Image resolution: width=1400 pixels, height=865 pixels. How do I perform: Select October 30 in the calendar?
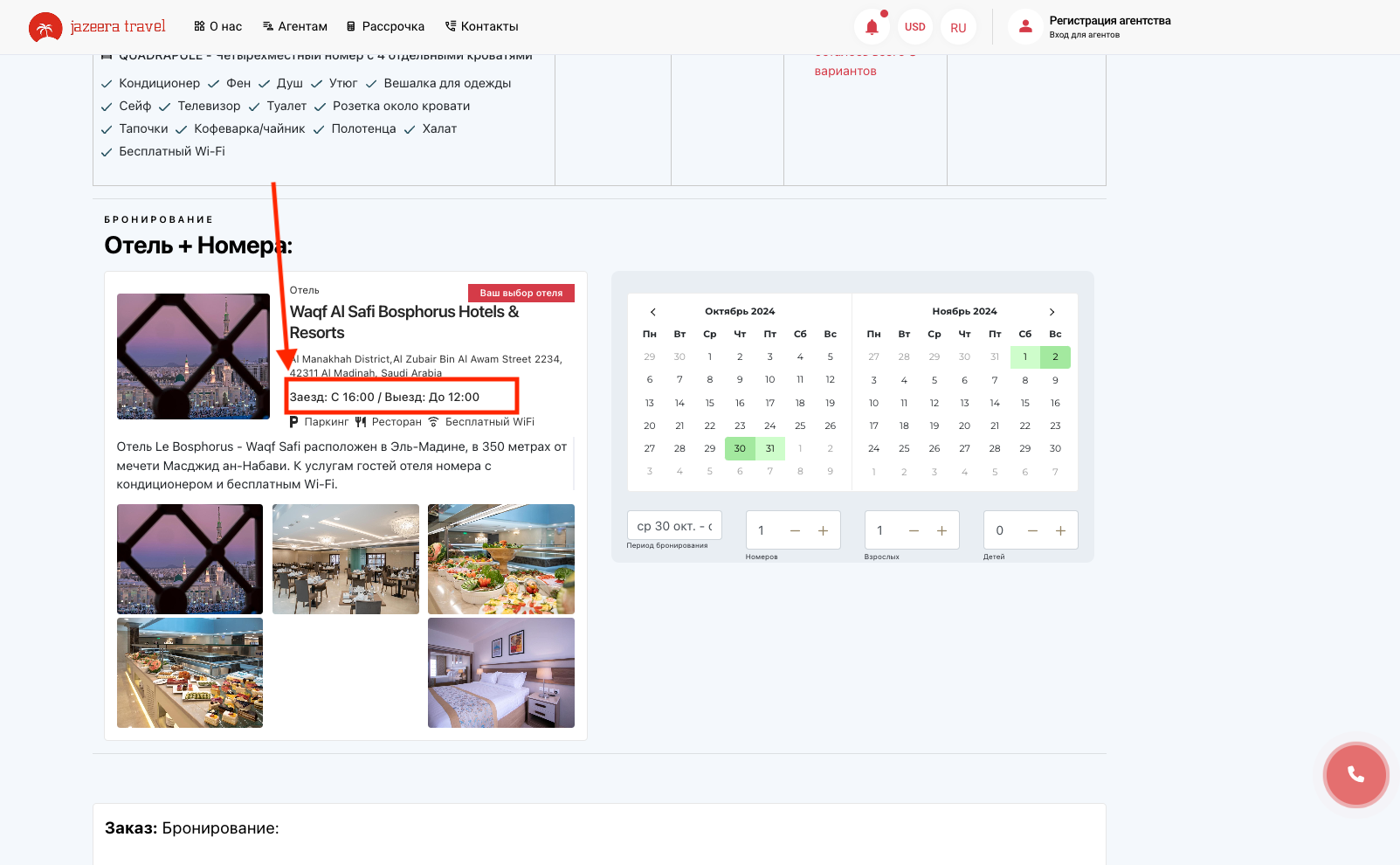tap(740, 448)
